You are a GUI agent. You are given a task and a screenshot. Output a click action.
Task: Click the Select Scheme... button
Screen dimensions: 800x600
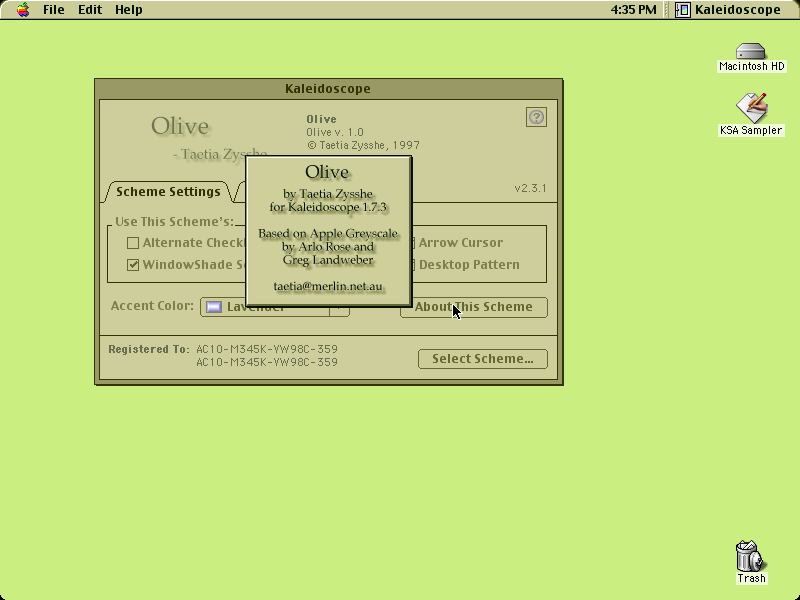pos(483,359)
